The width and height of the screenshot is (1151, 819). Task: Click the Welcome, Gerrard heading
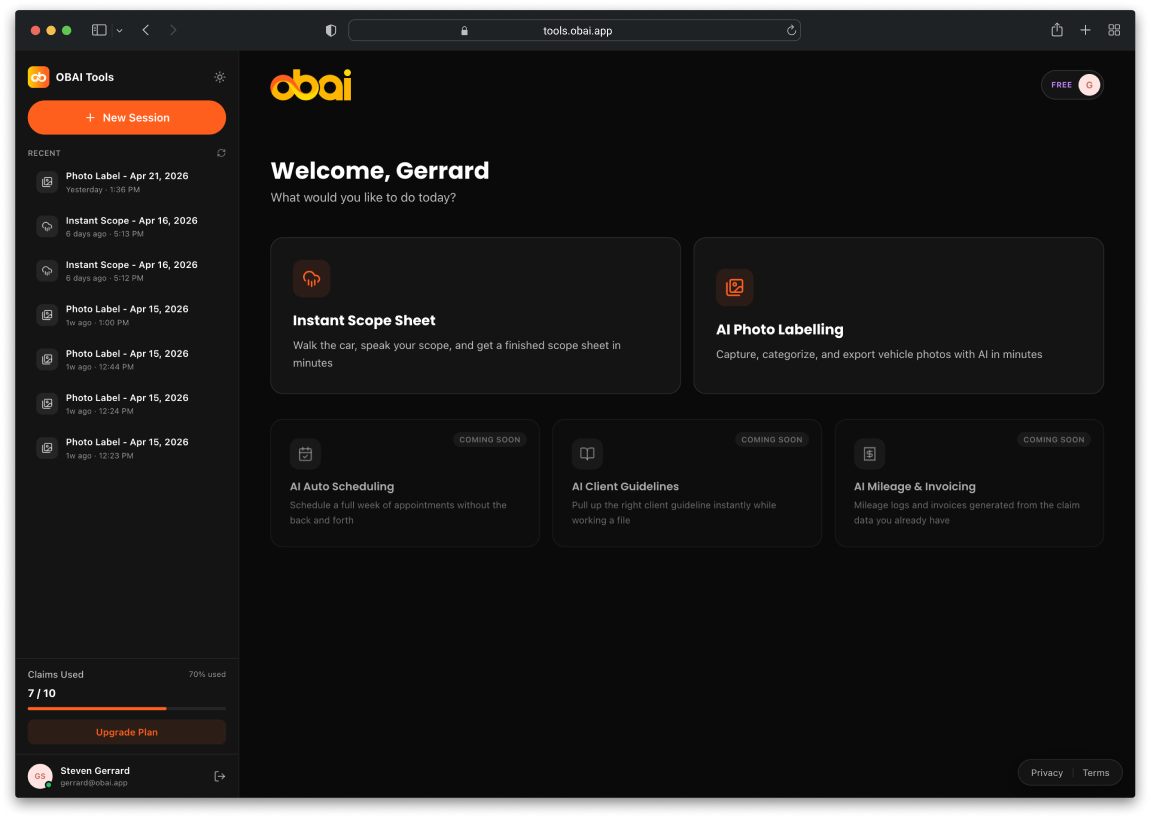tap(380, 171)
